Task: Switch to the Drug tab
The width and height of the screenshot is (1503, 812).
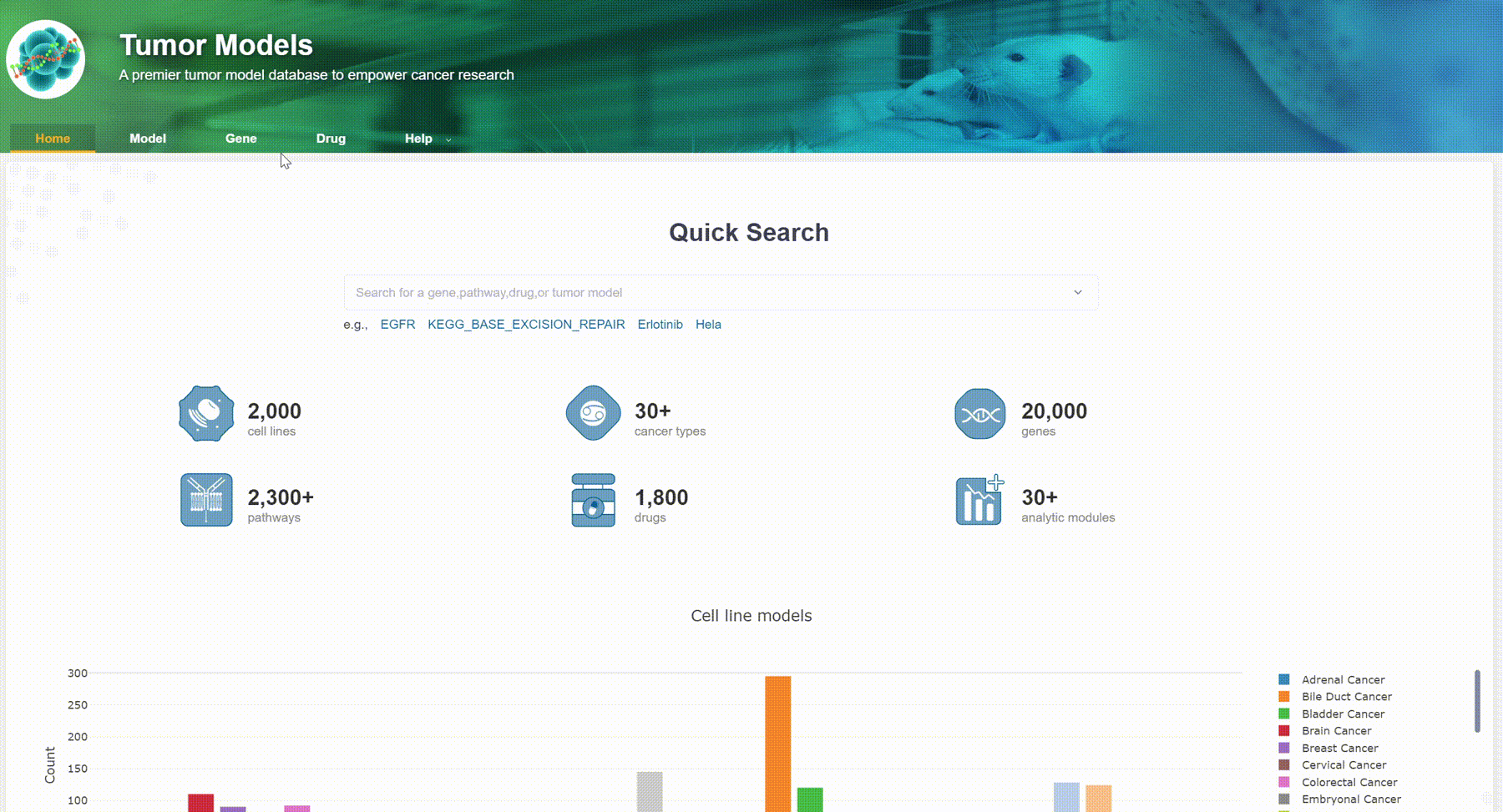Action: [331, 139]
